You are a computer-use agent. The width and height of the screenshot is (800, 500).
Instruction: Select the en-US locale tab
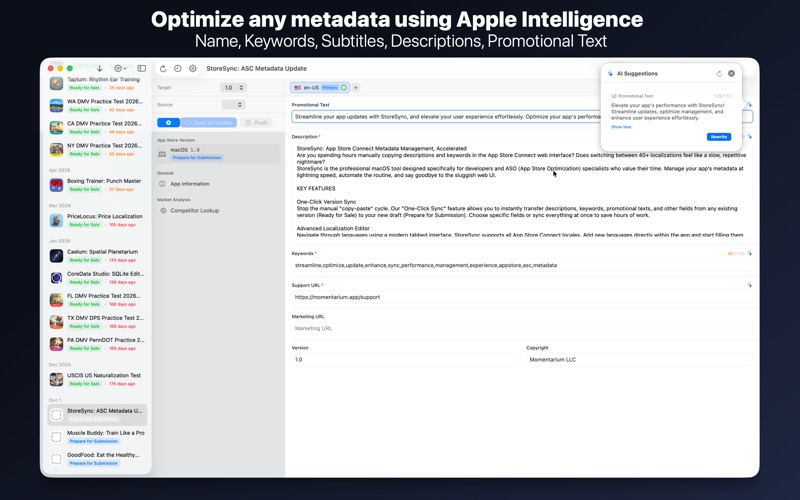(319, 88)
